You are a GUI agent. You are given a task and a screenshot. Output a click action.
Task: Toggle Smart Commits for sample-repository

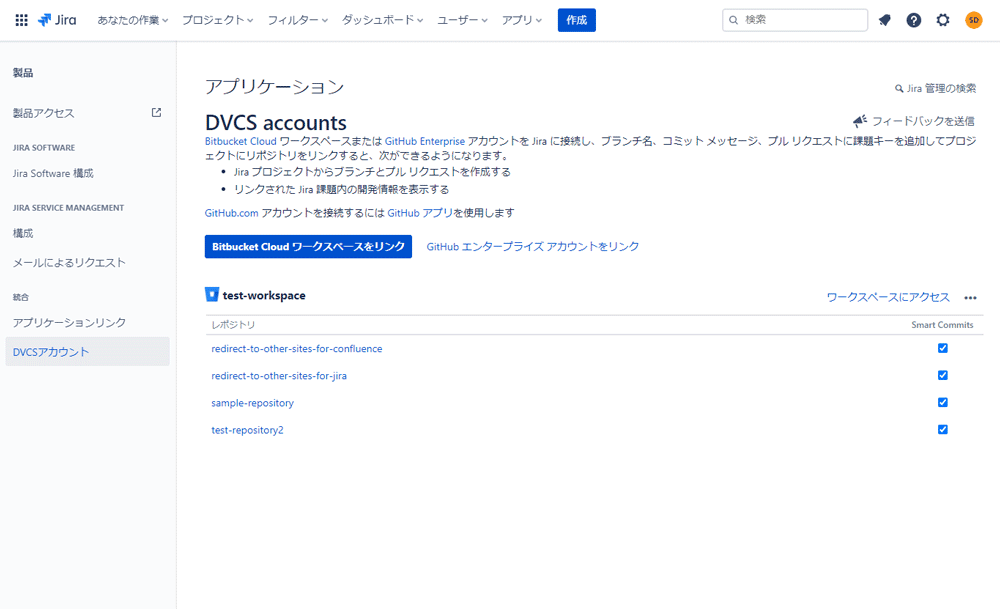[x=943, y=402]
